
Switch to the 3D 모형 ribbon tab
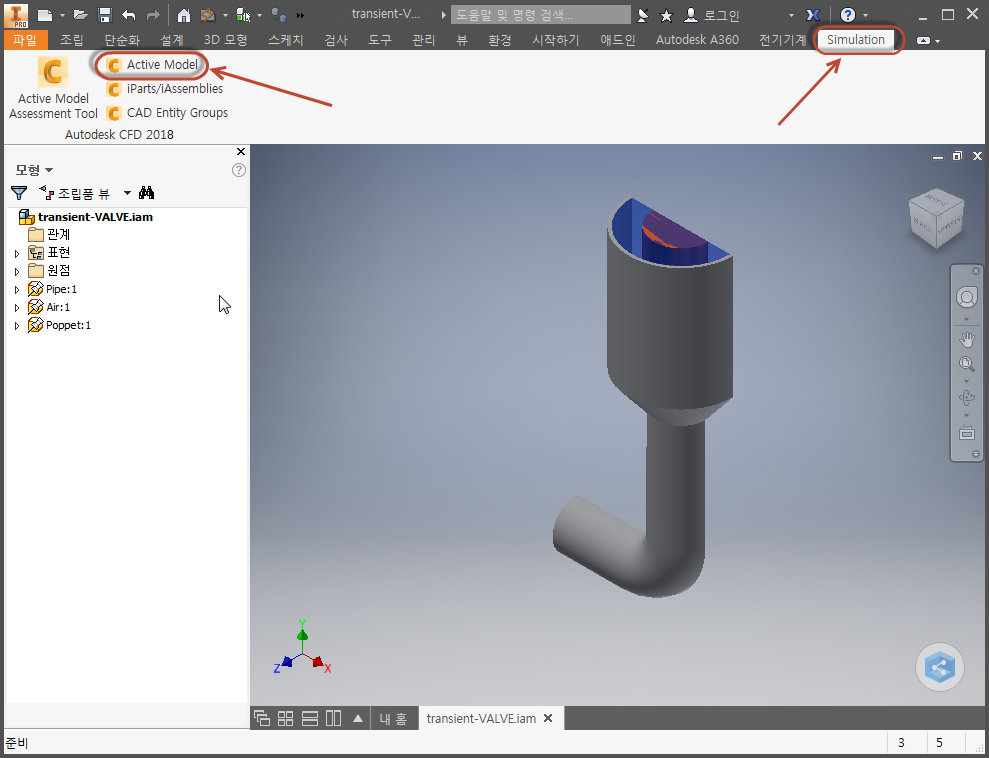tap(225, 40)
